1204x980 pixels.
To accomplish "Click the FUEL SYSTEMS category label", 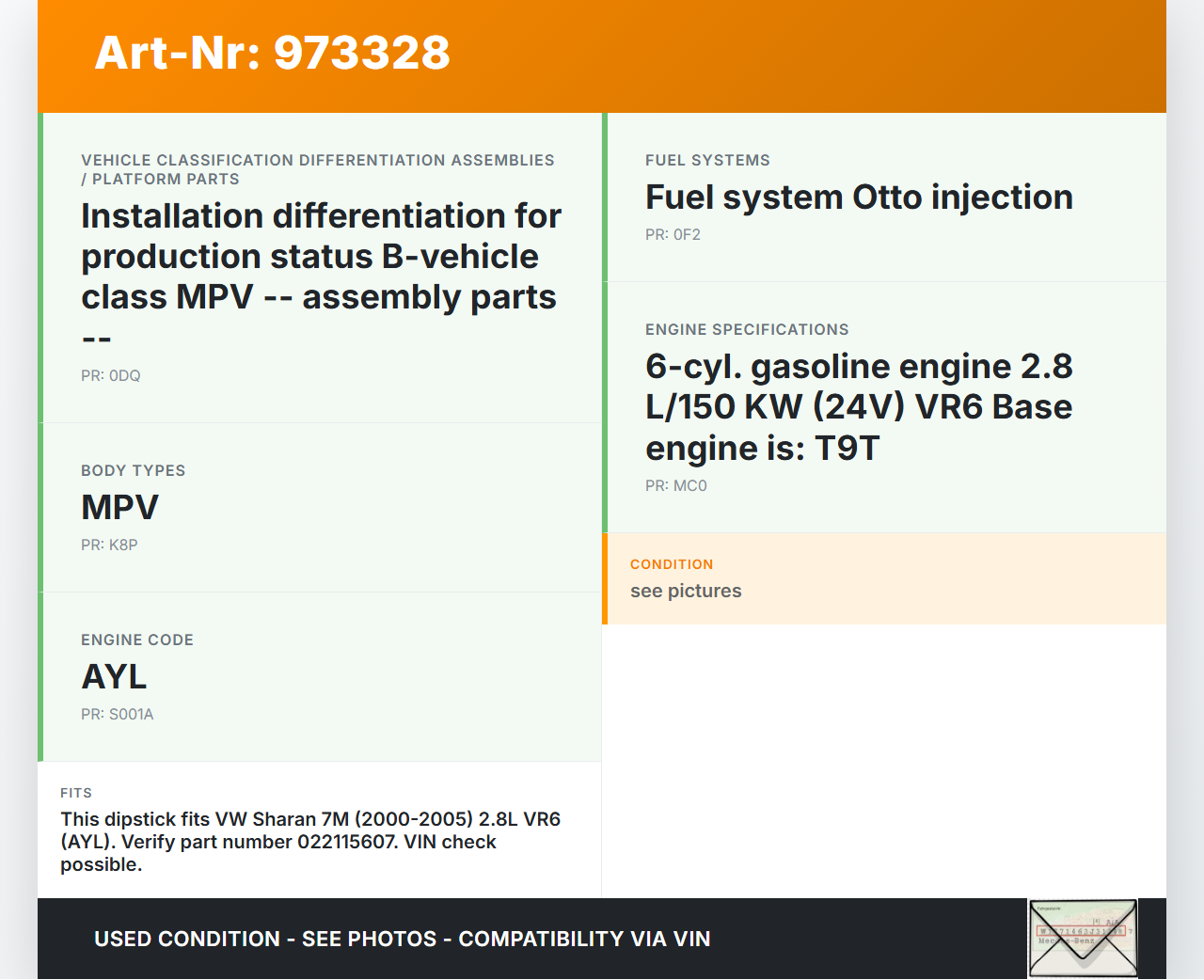I will (707, 160).
